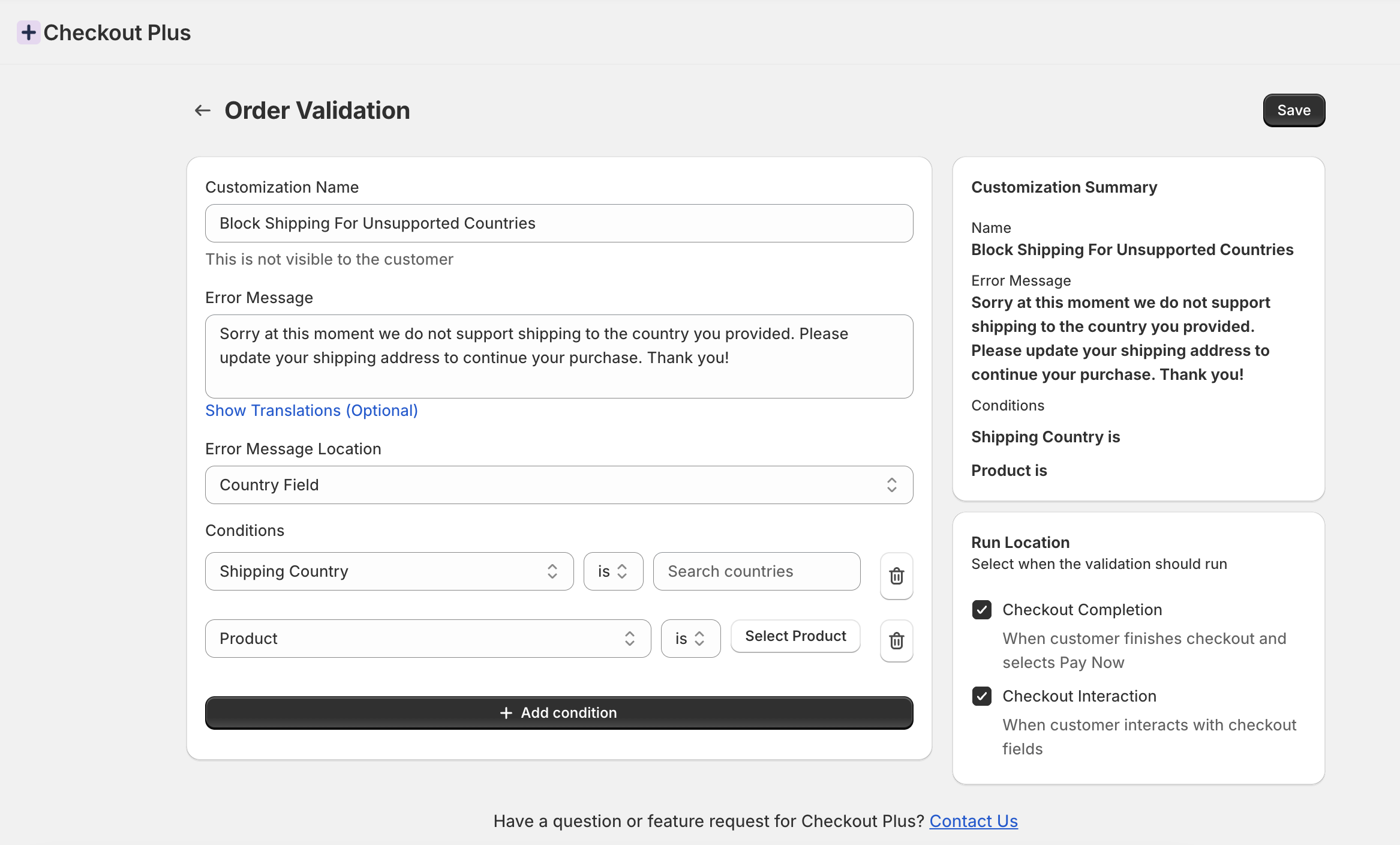Open Show Translations (Optional) link
The image size is (1400, 845).
(311, 410)
